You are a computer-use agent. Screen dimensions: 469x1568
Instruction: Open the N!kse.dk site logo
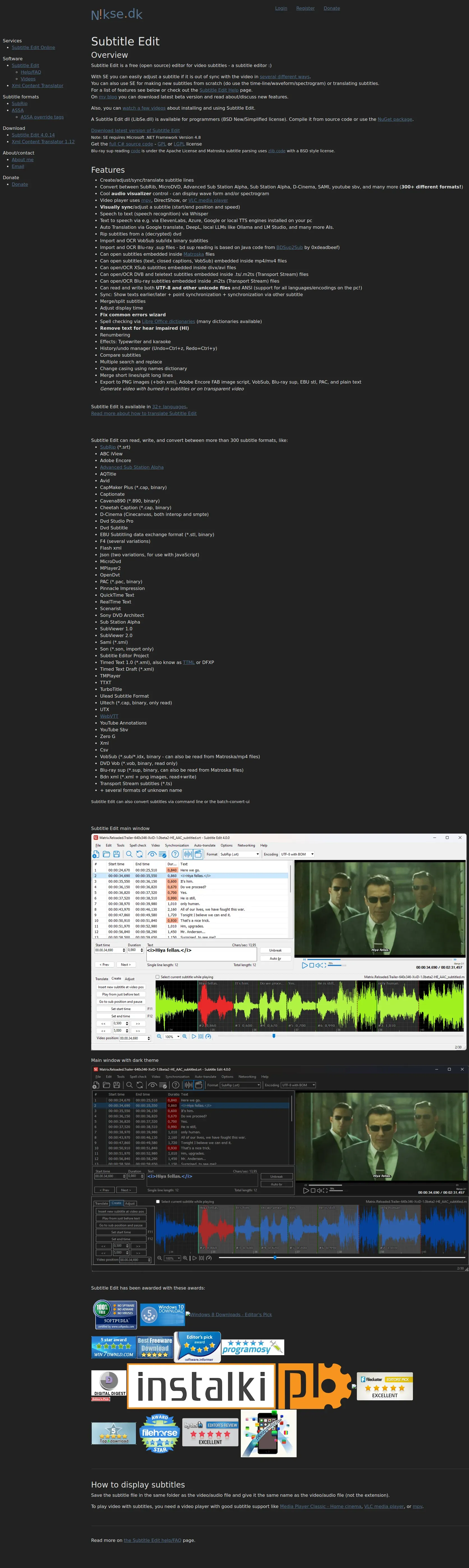[x=117, y=14]
